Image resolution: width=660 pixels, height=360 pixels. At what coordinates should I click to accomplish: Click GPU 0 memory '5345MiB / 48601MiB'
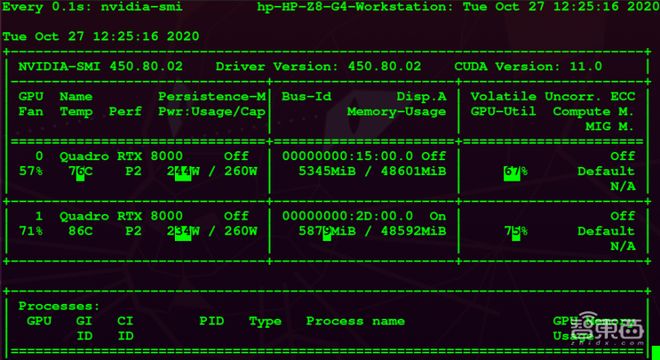click(x=372, y=171)
